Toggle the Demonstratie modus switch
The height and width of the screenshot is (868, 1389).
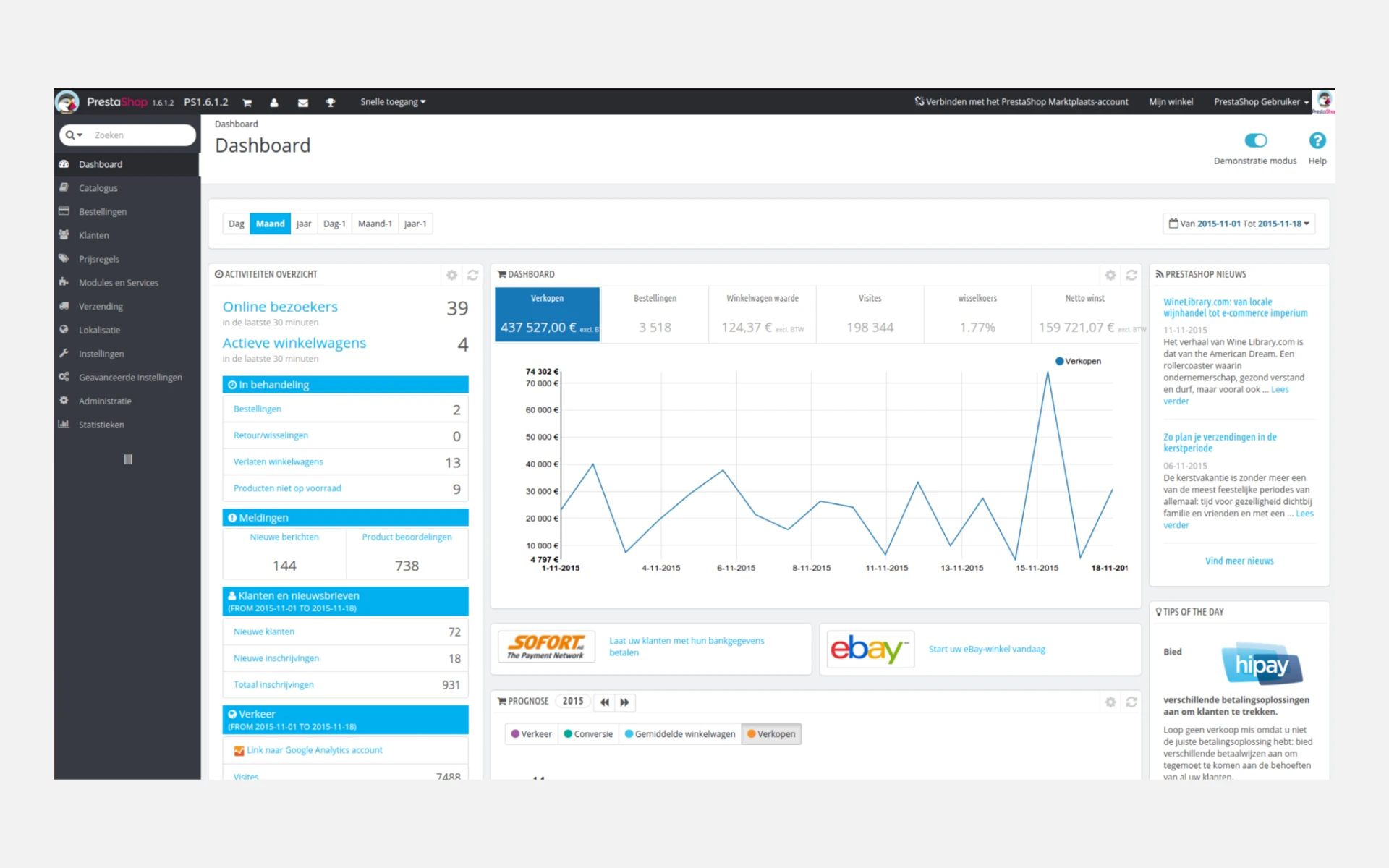[x=1255, y=140]
